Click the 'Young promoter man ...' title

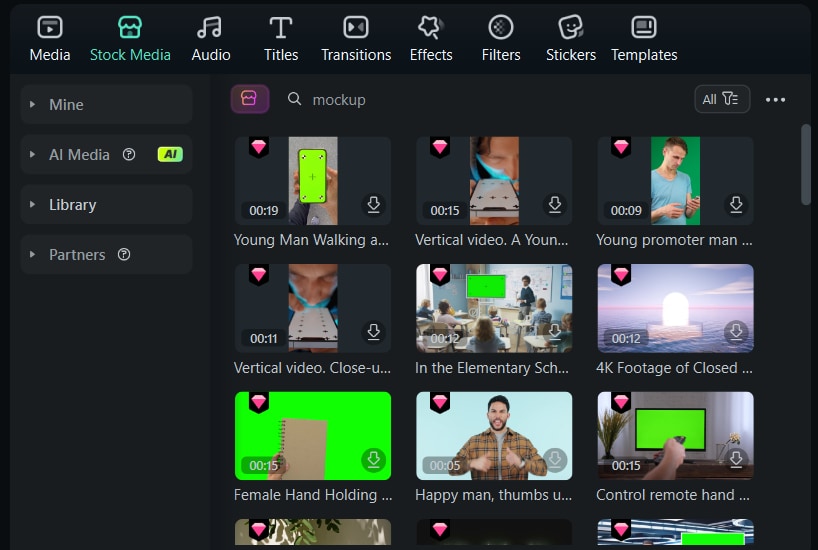click(674, 240)
